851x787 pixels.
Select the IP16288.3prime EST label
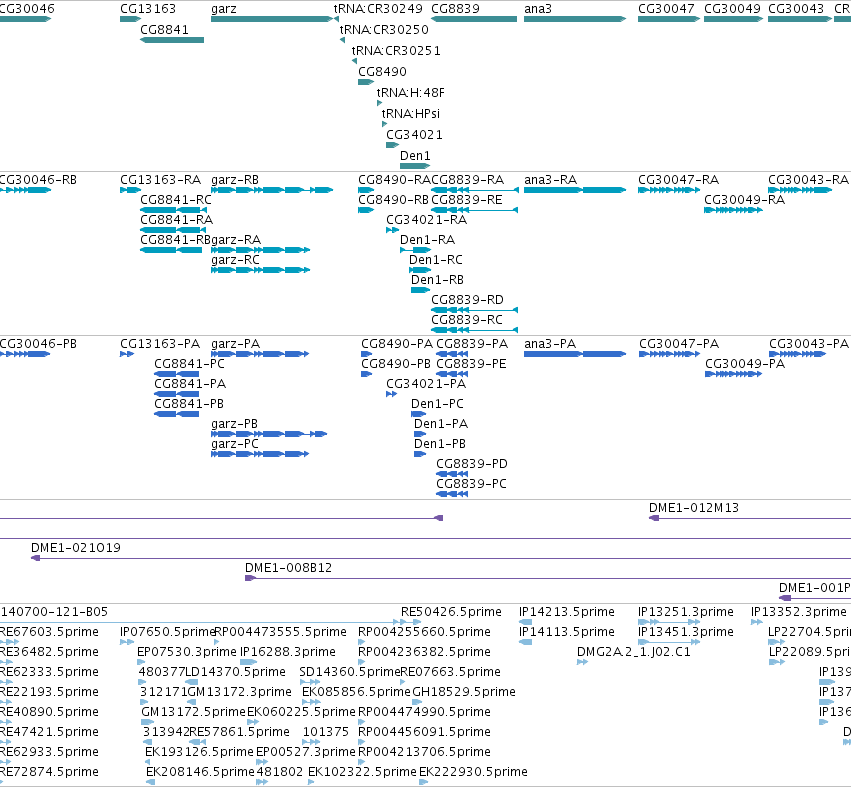tap(288, 652)
